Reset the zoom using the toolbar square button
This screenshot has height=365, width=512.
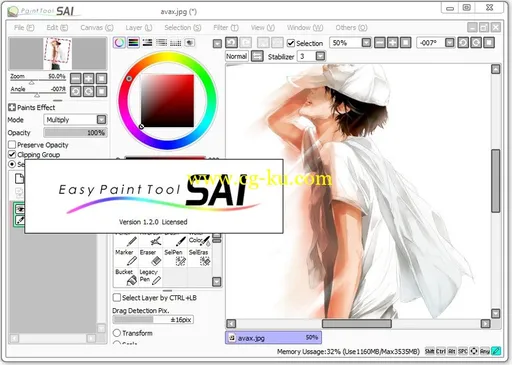(x=406, y=43)
